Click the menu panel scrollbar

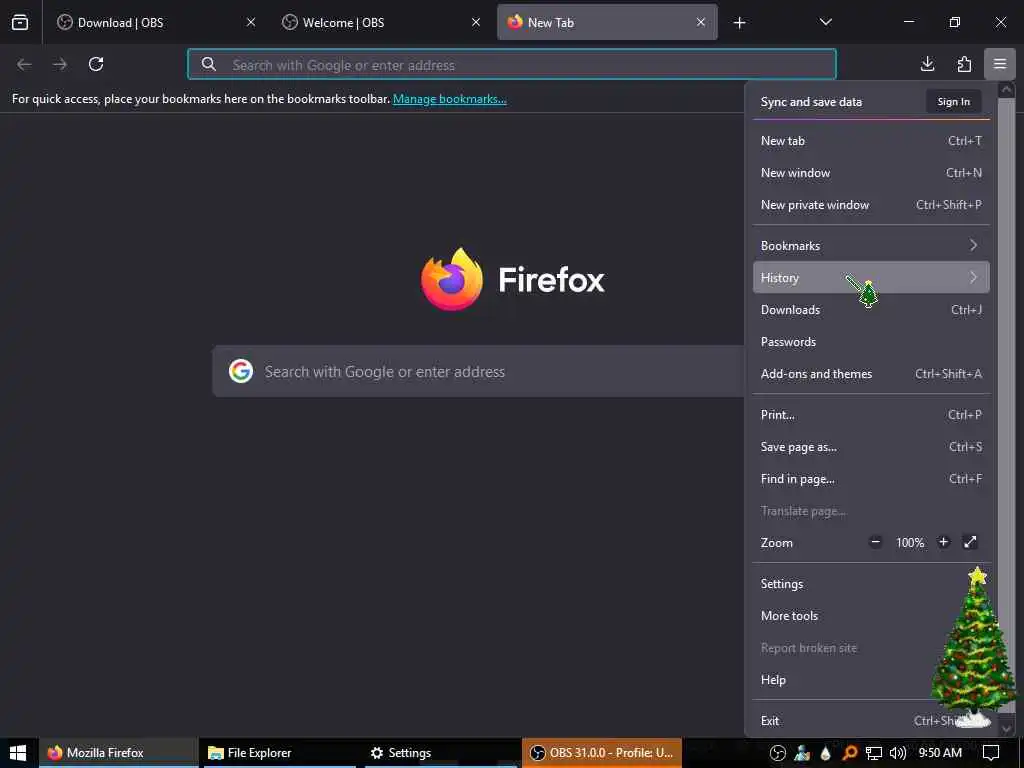pos(1006,408)
